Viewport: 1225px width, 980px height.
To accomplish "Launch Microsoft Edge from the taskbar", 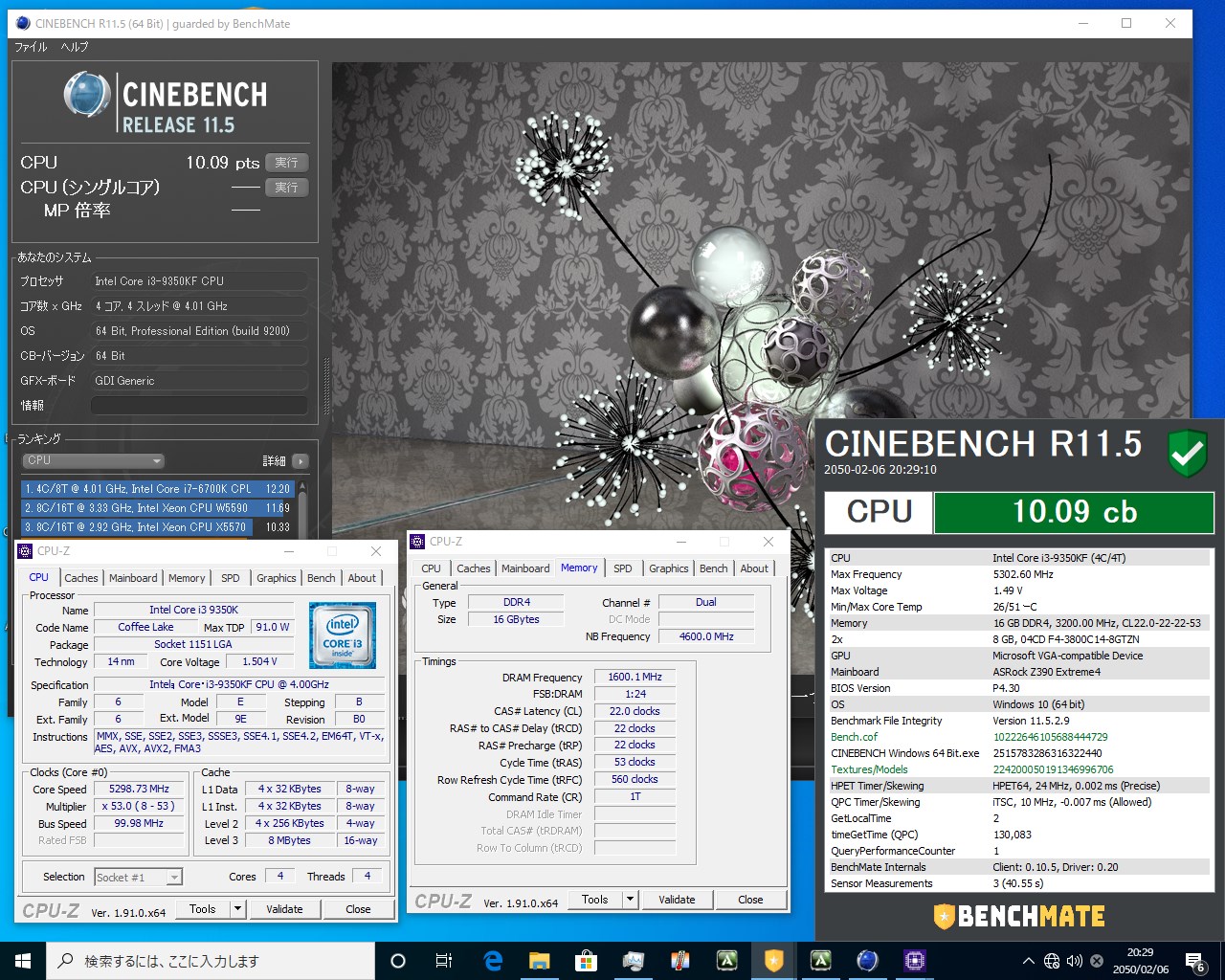I will coord(493,961).
